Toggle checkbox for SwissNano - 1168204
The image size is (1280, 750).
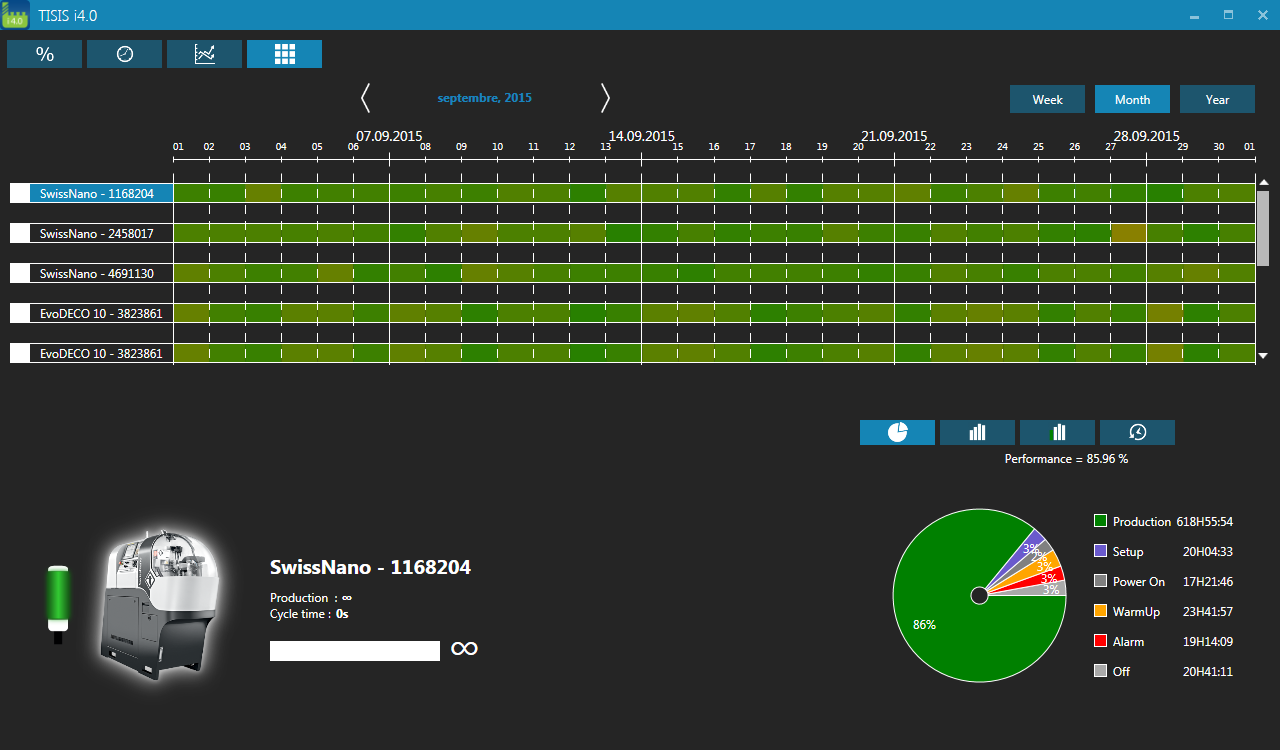coord(20,193)
